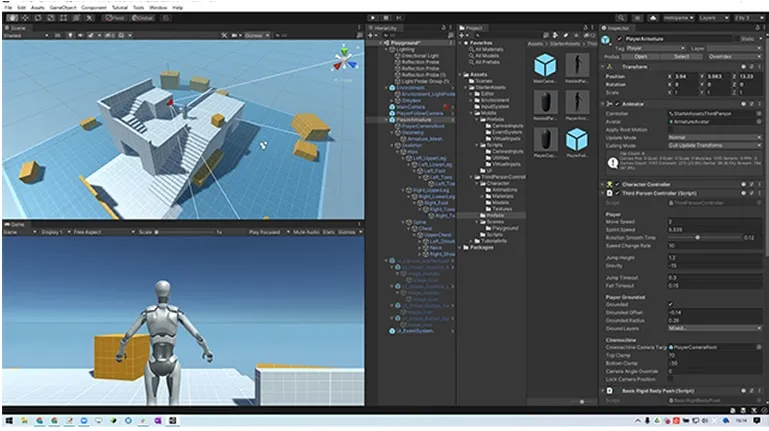Image resolution: width=769 pixels, height=431 pixels.
Task: Click Mute Audio in Game view
Action: pos(306,232)
